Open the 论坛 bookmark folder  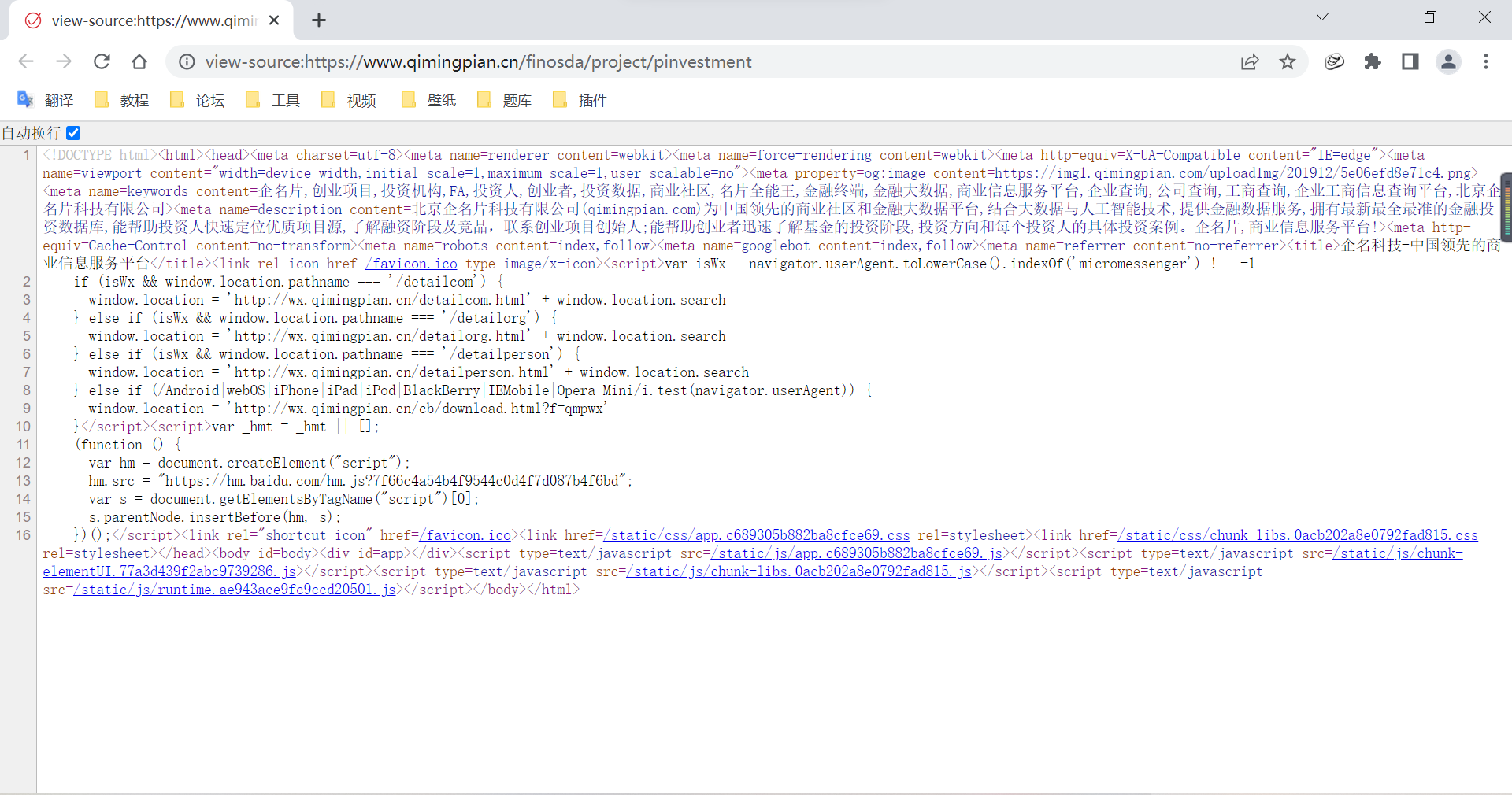click(x=197, y=100)
